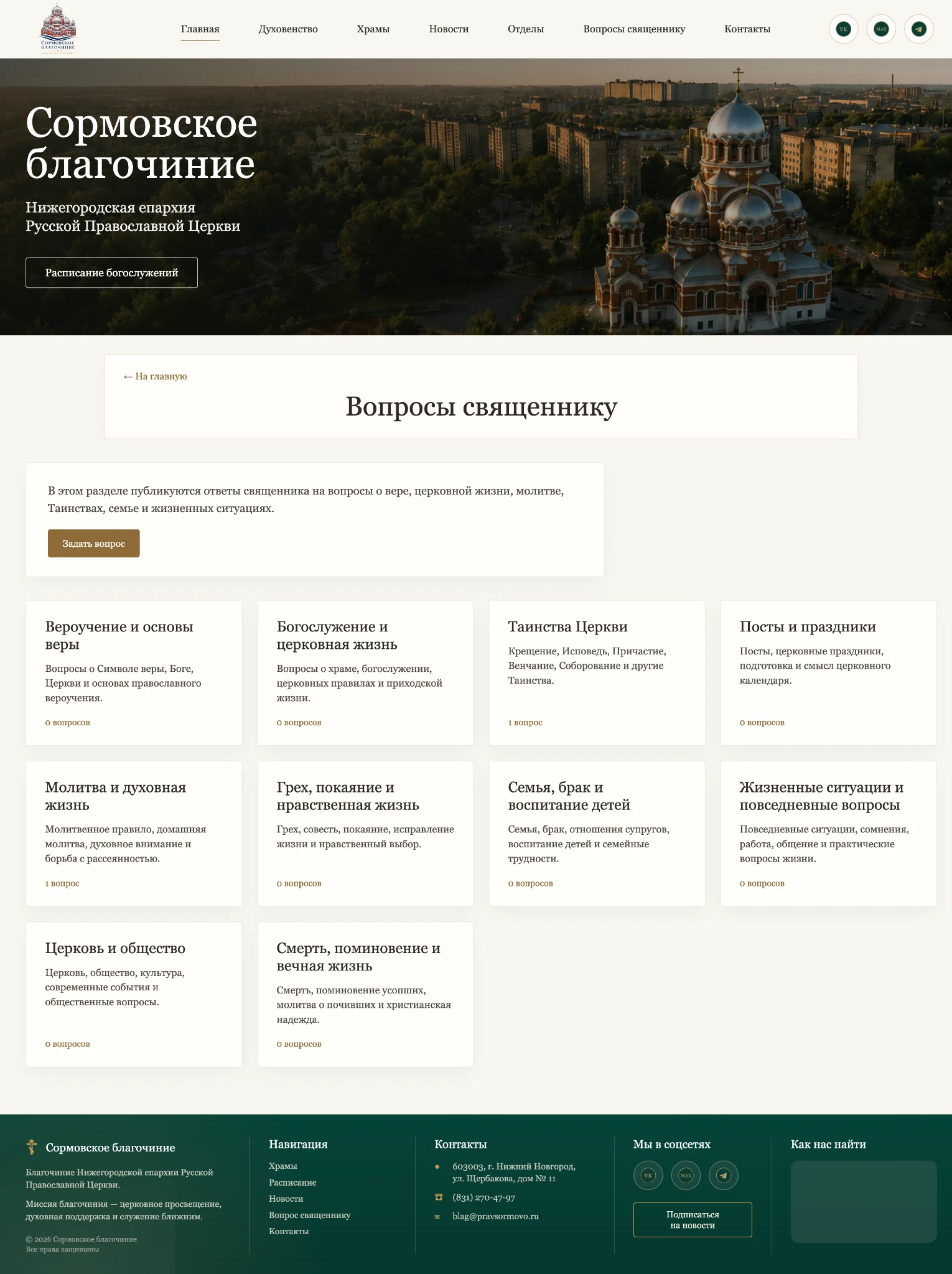Image resolution: width=952 pixels, height=1274 pixels.
Task: Click the MAX icon in the footer
Action: click(x=686, y=1176)
